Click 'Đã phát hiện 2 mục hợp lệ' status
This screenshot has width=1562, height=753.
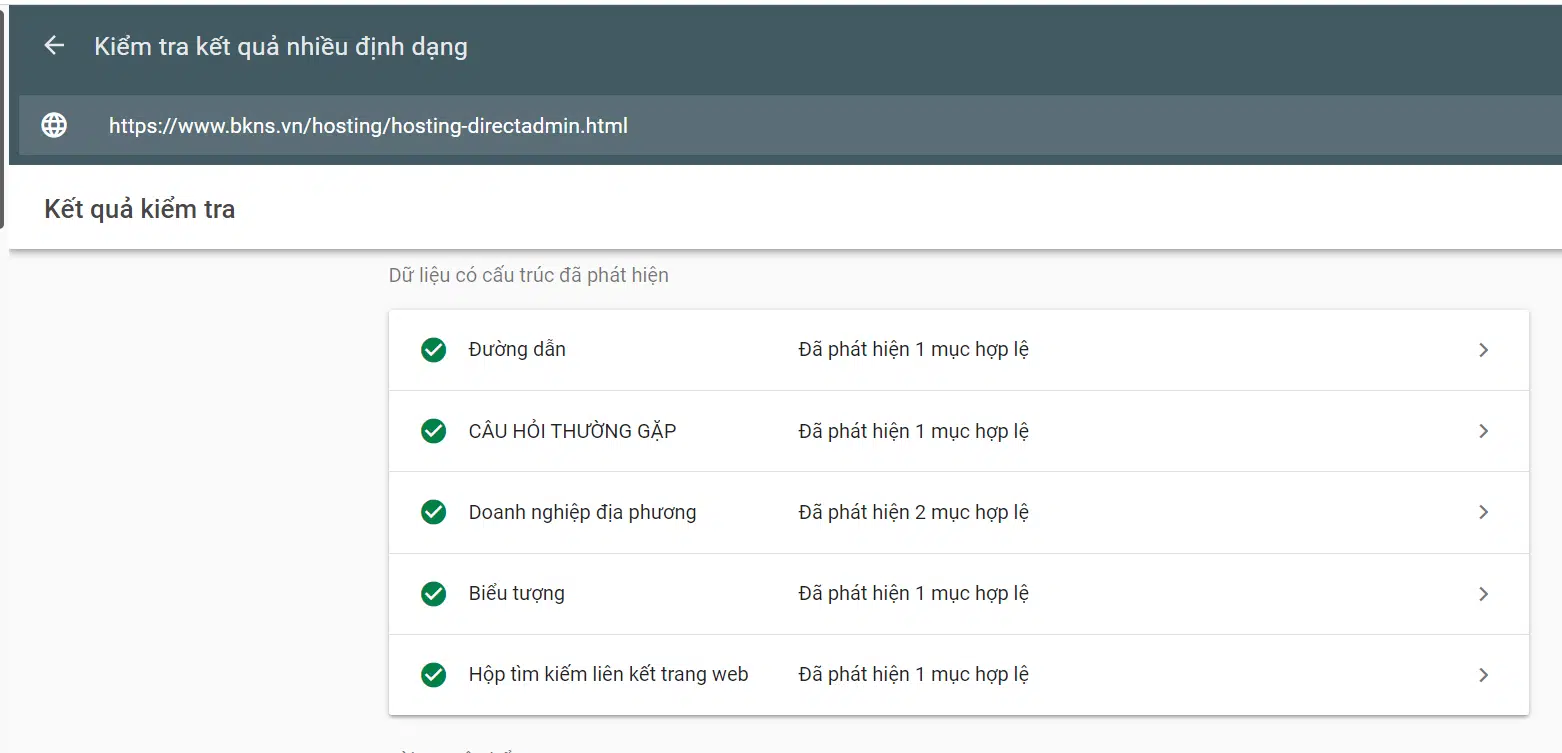pyautogui.click(x=913, y=512)
